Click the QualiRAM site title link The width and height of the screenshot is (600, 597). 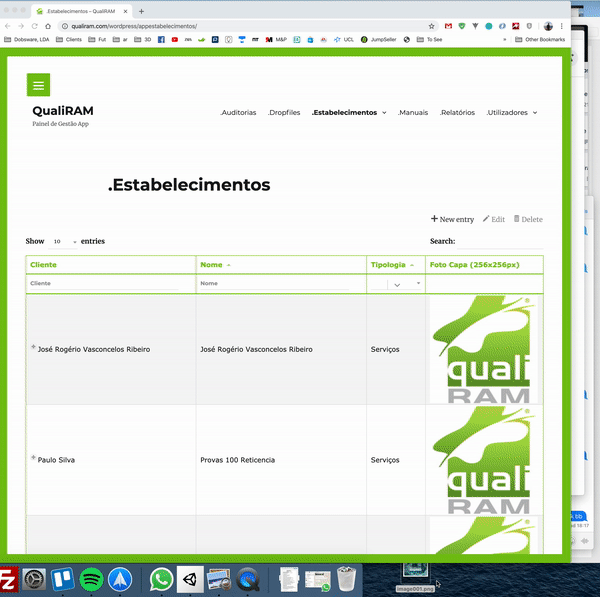[62, 110]
